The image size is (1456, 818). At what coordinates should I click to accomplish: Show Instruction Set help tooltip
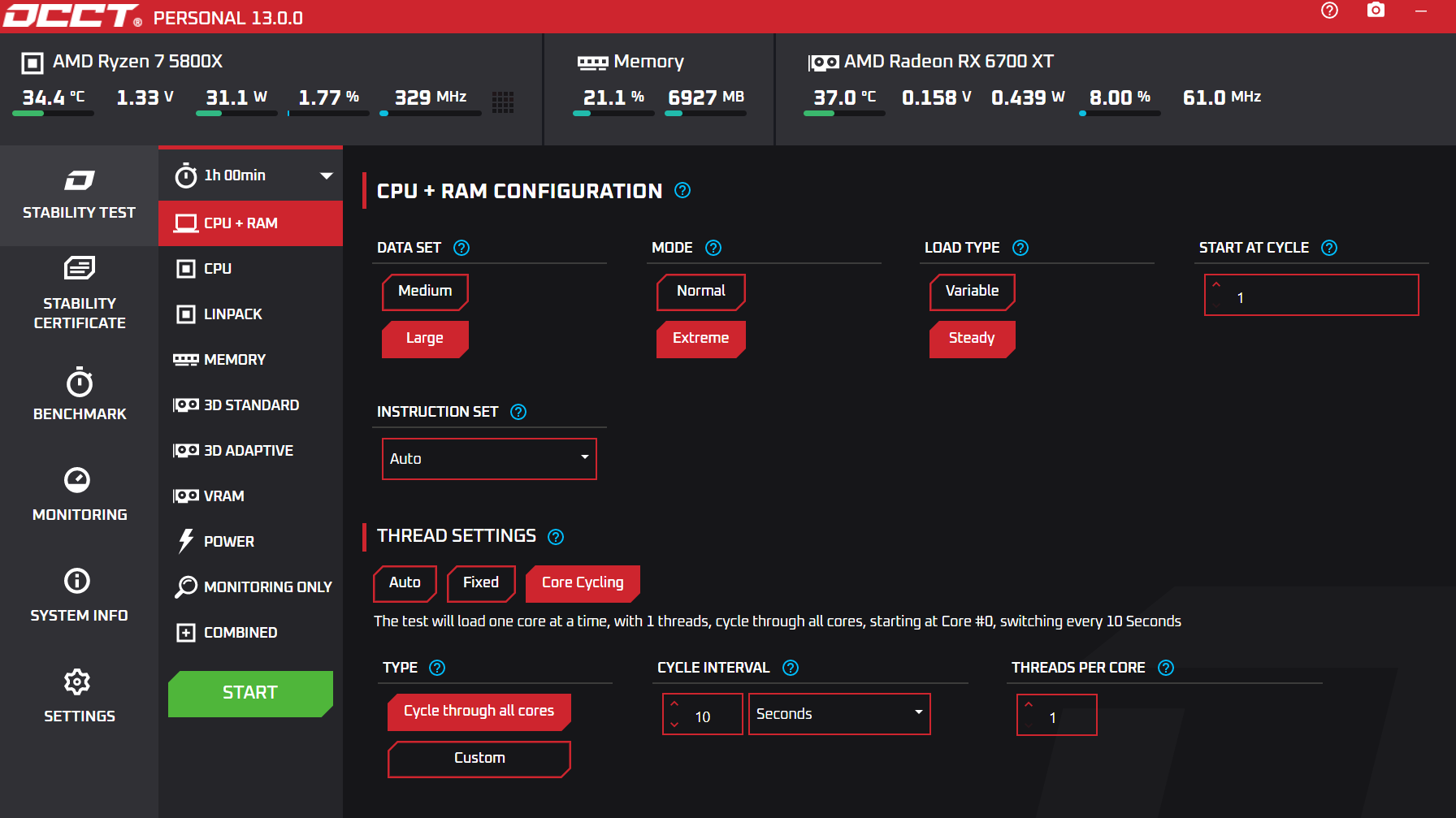(518, 412)
